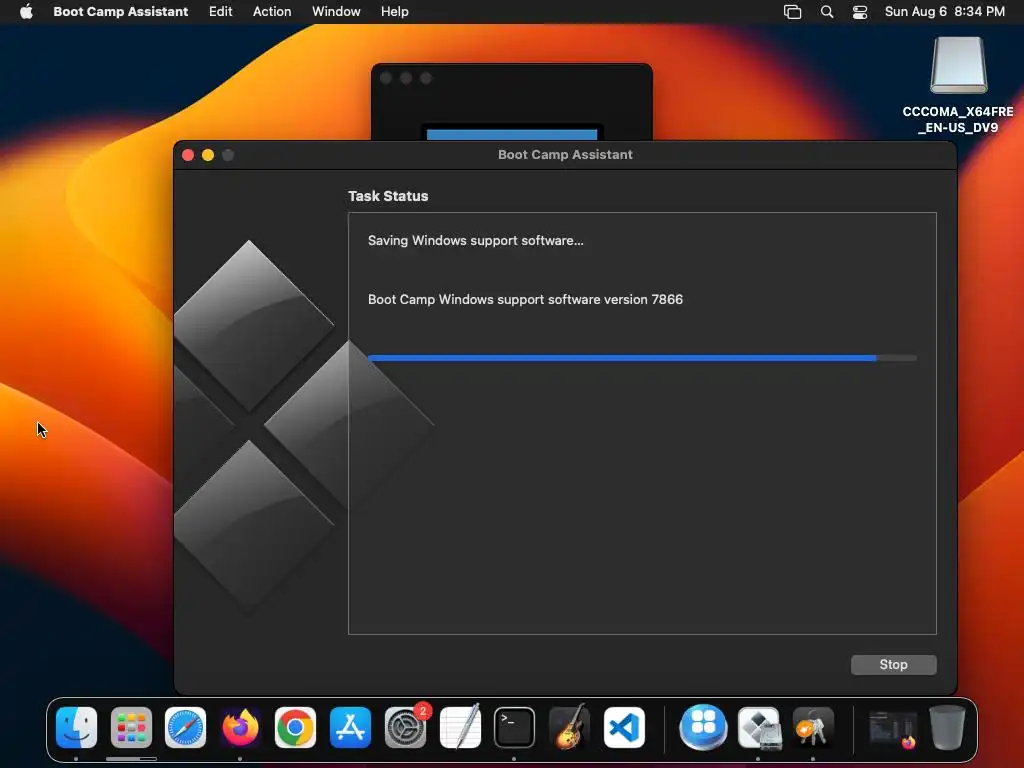Click the date and time in menu bar

[x=944, y=11]
